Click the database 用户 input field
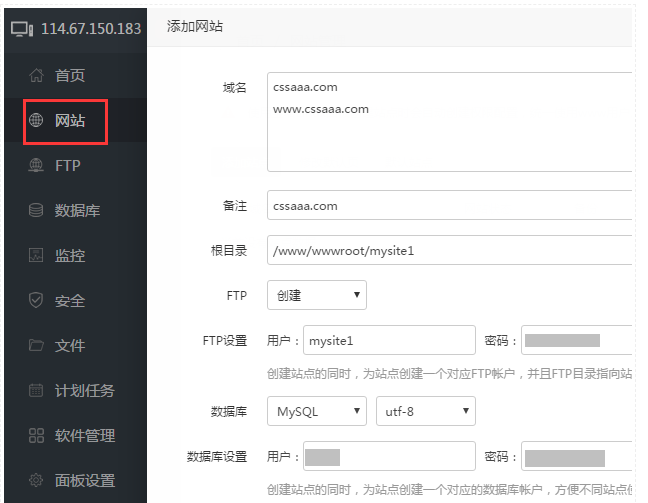The image size is (648, 503). [389, 456]
